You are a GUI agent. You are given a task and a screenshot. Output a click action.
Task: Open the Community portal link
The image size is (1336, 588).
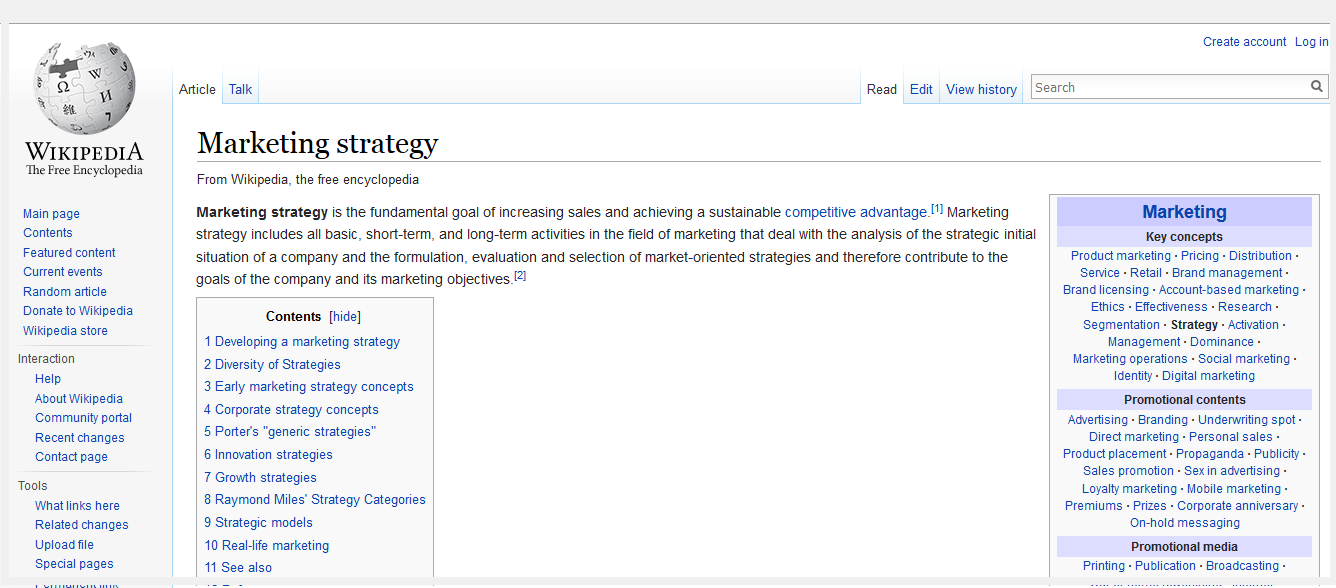(x=83, y=418)
